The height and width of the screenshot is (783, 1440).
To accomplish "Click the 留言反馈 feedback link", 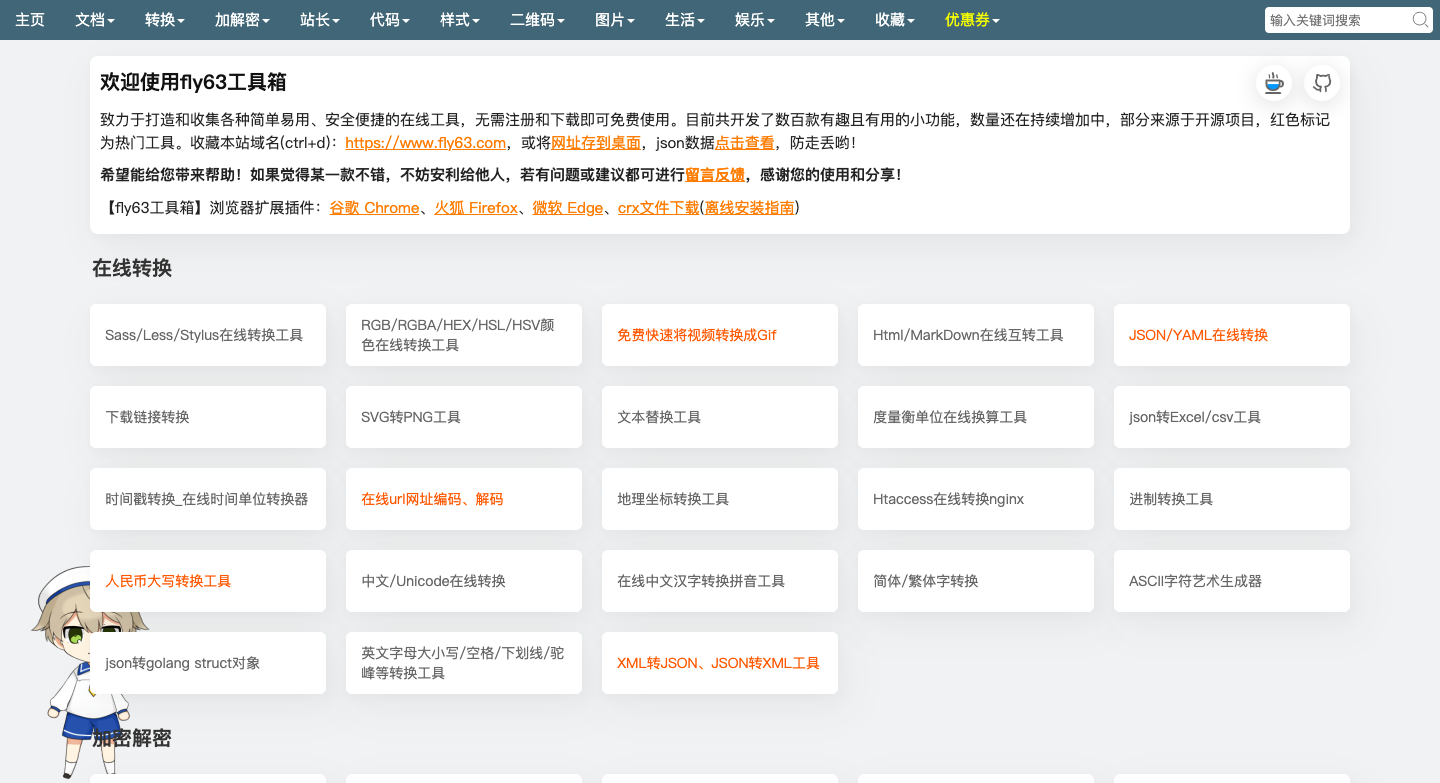I will [713, 174].
